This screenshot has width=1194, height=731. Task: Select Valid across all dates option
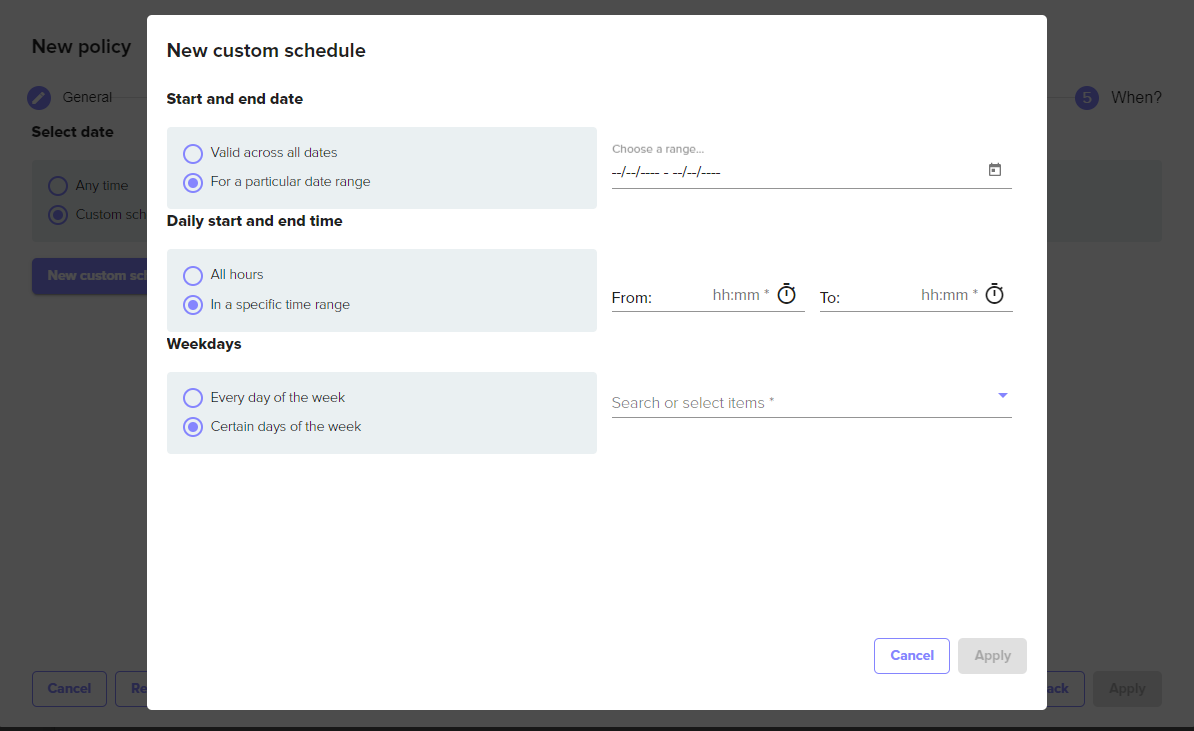pyautogui.click(x=193, y=154)
